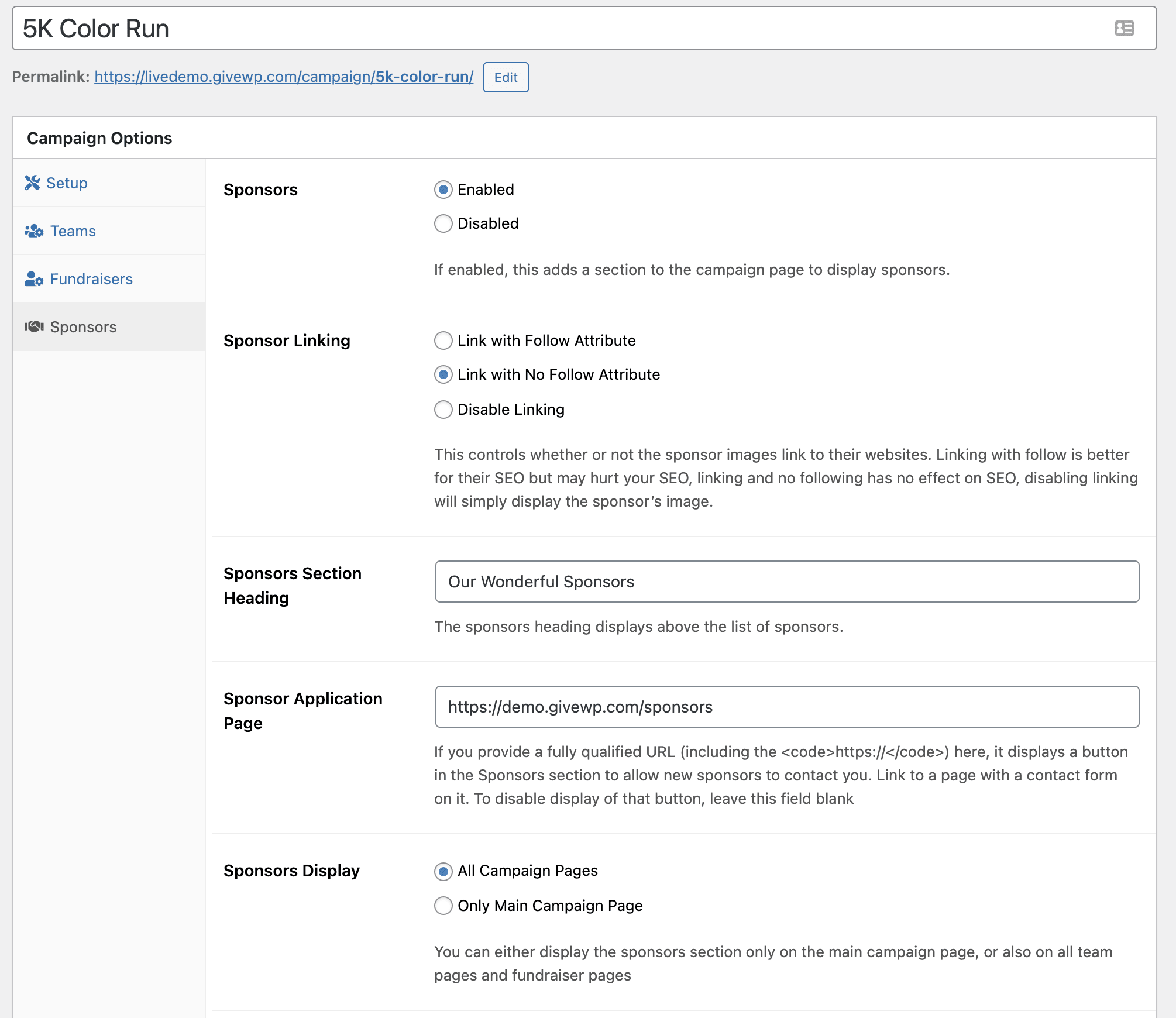Choose Link with No Follow Attribute
The image size is (1176, 1018).
443,374
